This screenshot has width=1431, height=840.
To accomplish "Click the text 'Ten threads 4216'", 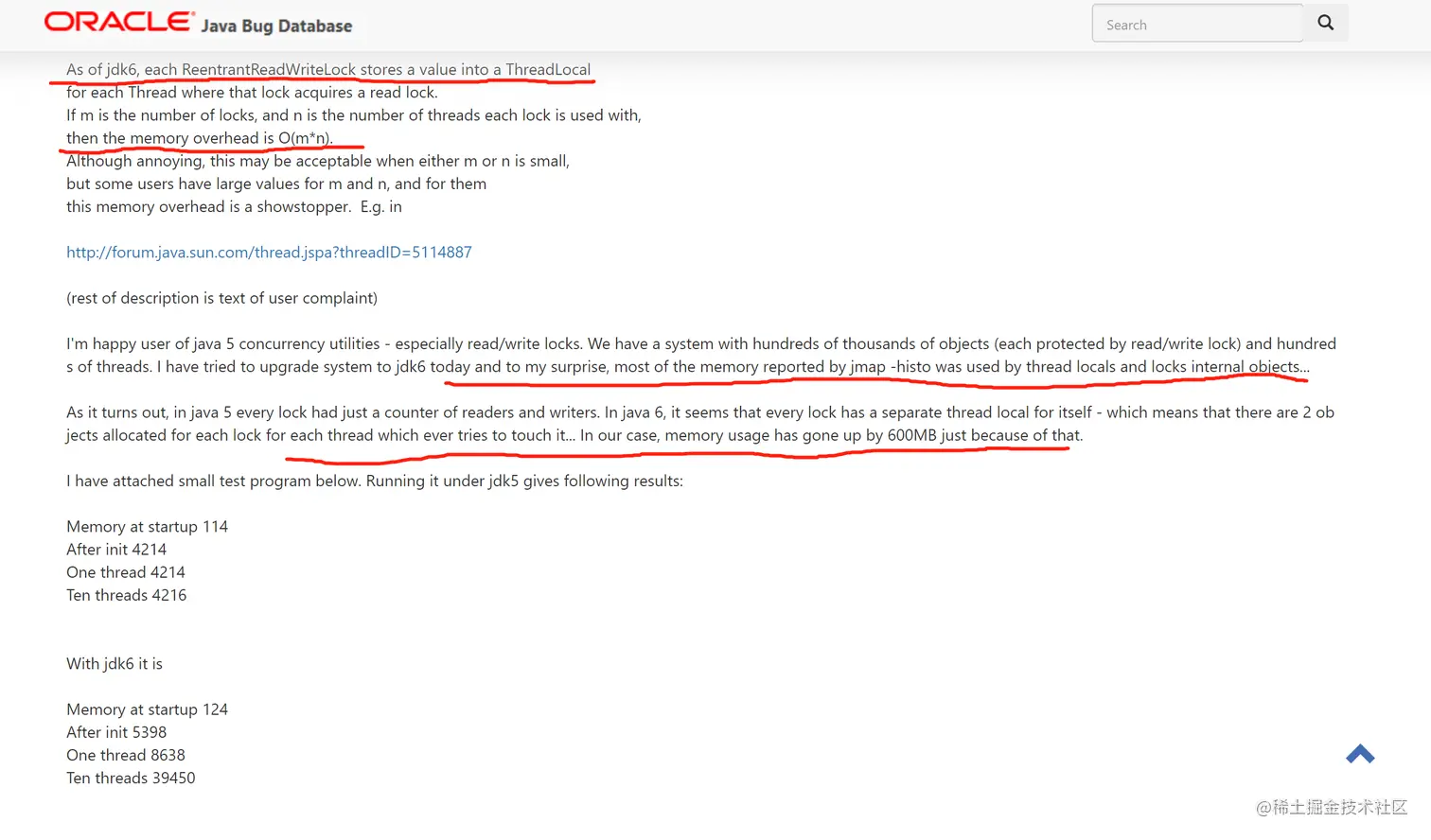I will click(127, 594).
